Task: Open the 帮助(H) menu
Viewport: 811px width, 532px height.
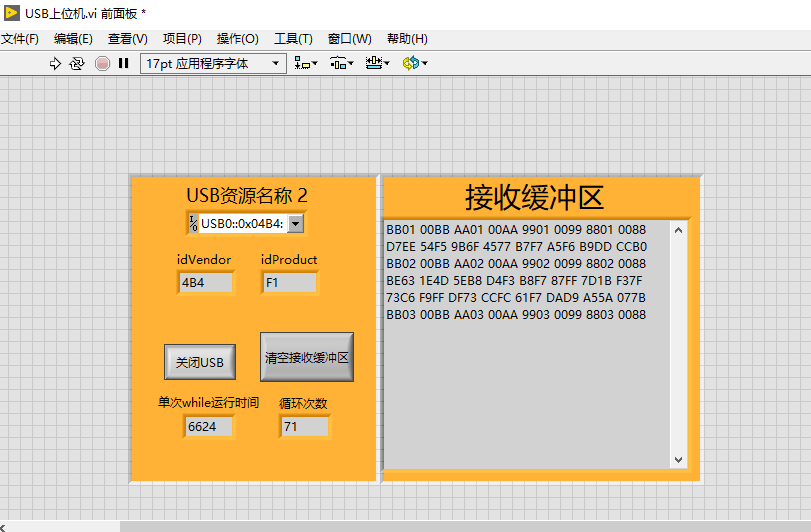Action: pos(407,39)
